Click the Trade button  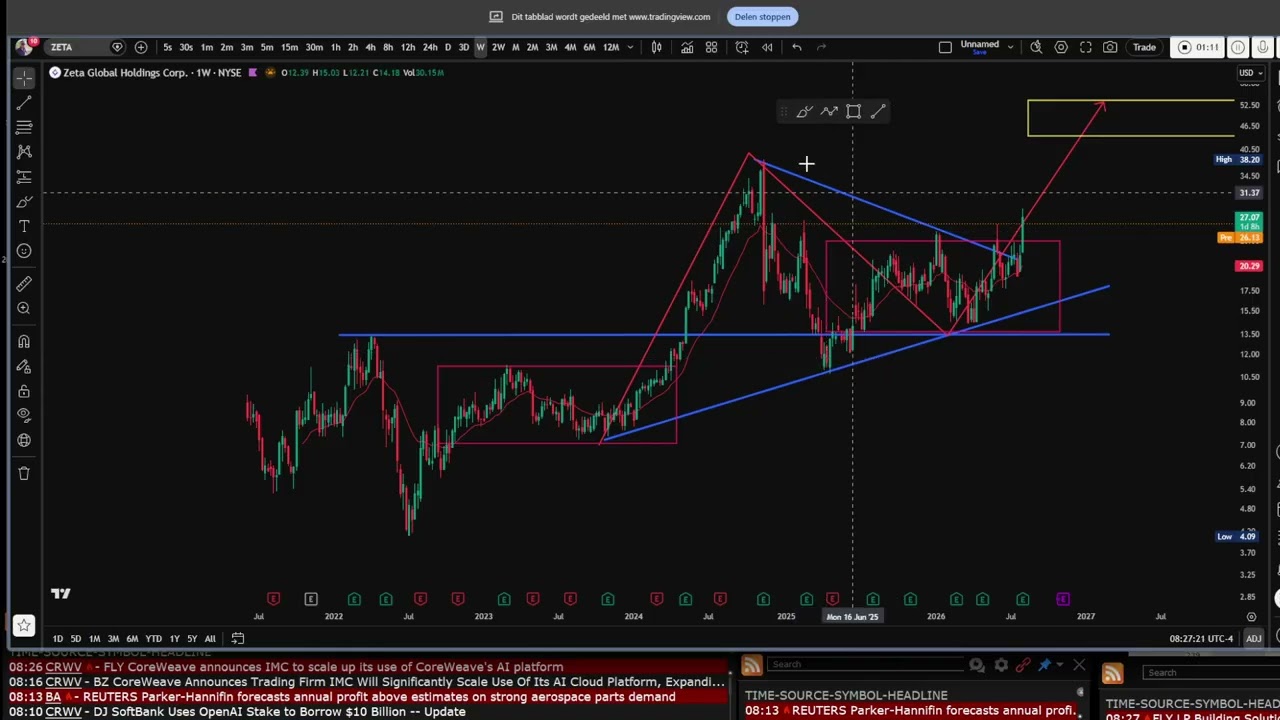click(1144, 47)
